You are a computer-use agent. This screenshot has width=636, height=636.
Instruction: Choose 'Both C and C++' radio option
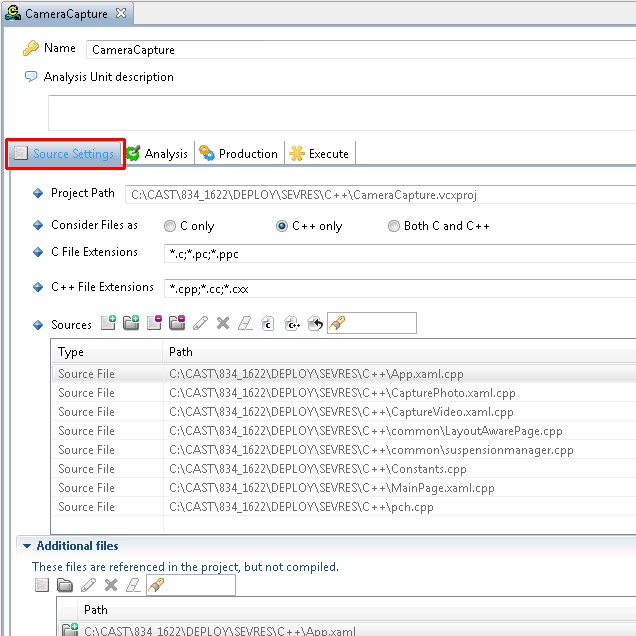(394, 226)
